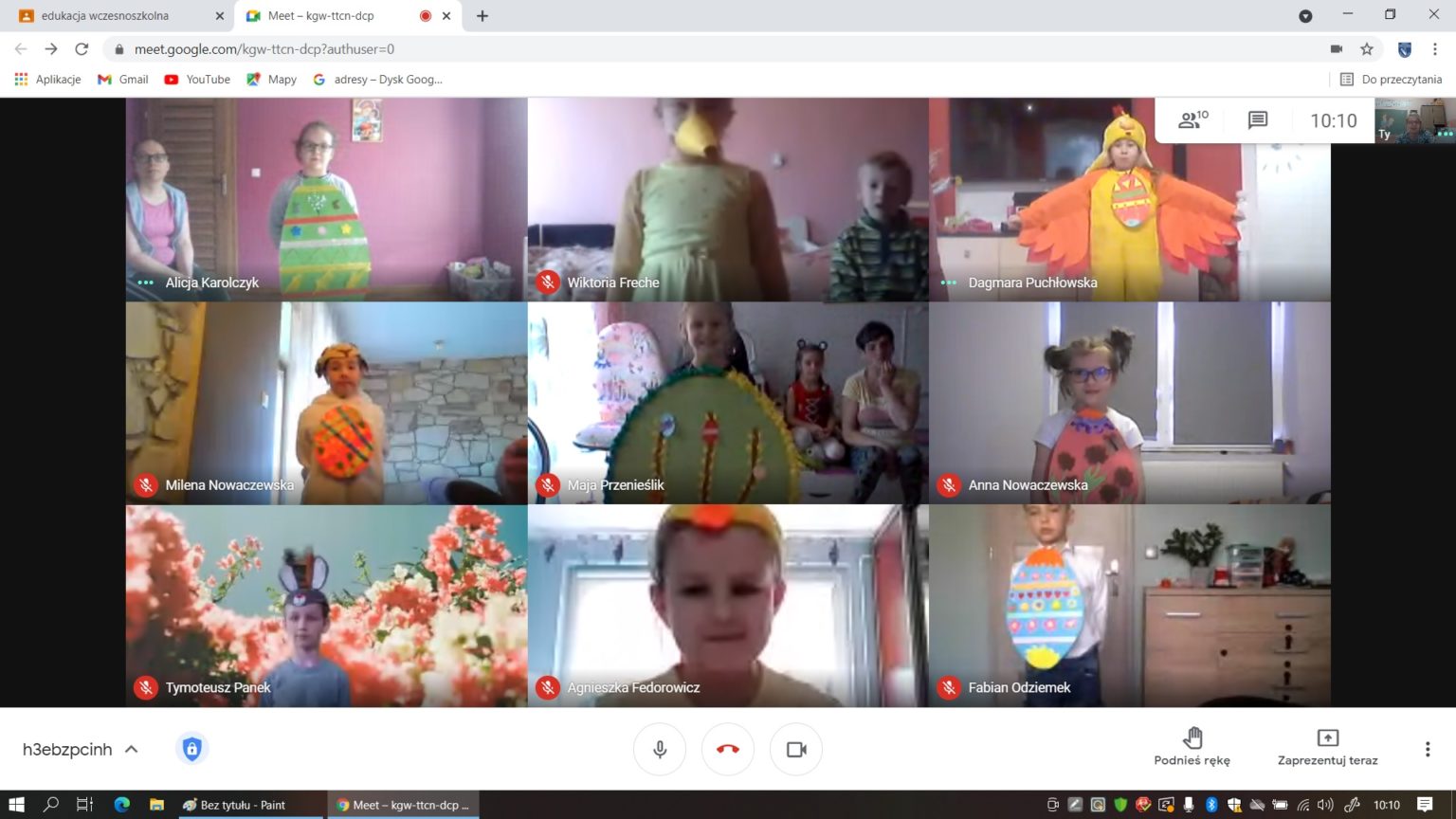Switch to Bez tytułu - Paint window
Screen dimensions: 1456x819
click(250, 805)
